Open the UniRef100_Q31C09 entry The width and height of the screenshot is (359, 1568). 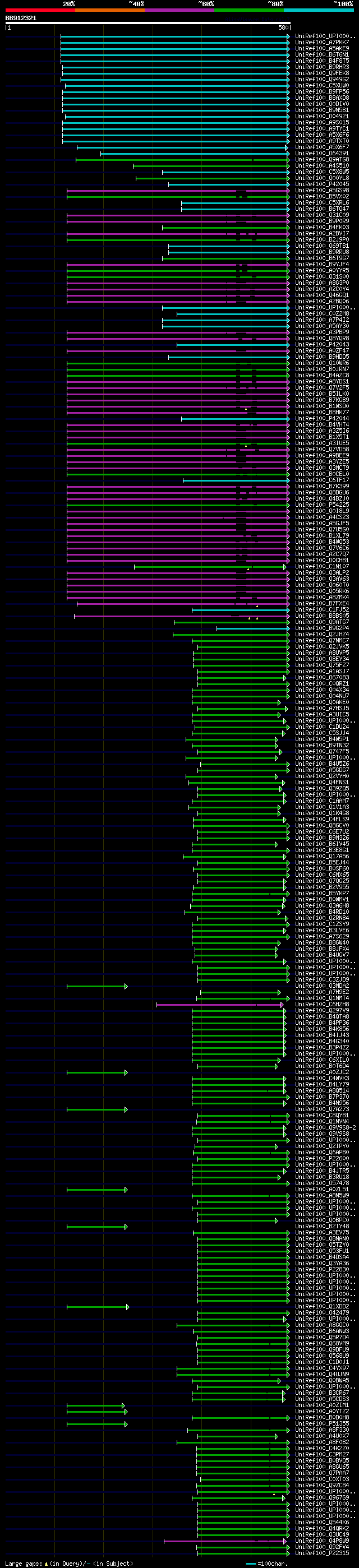pos(323,215)
